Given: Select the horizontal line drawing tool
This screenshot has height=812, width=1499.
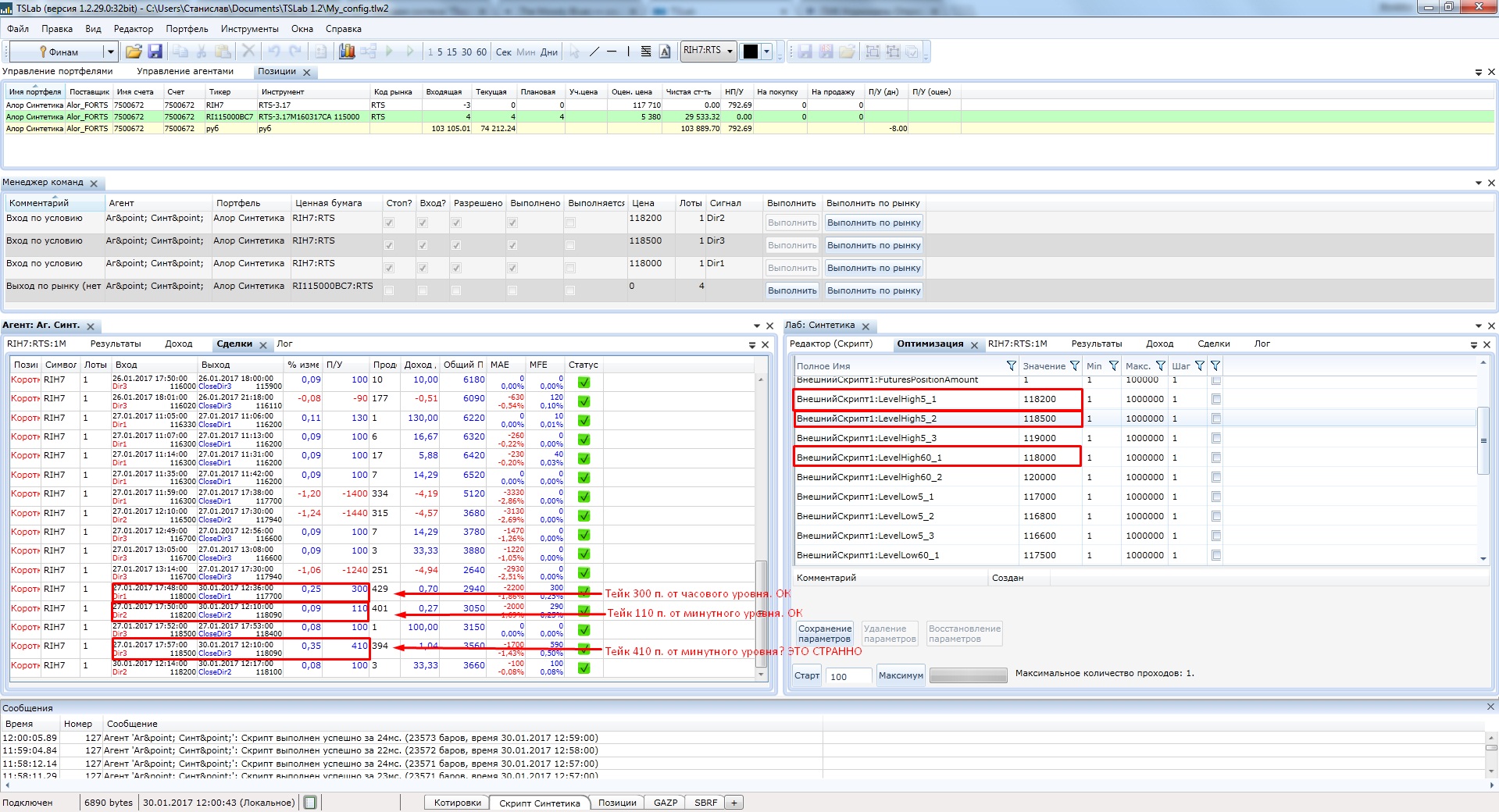Looking at the screenshot, I should (612, 52).
